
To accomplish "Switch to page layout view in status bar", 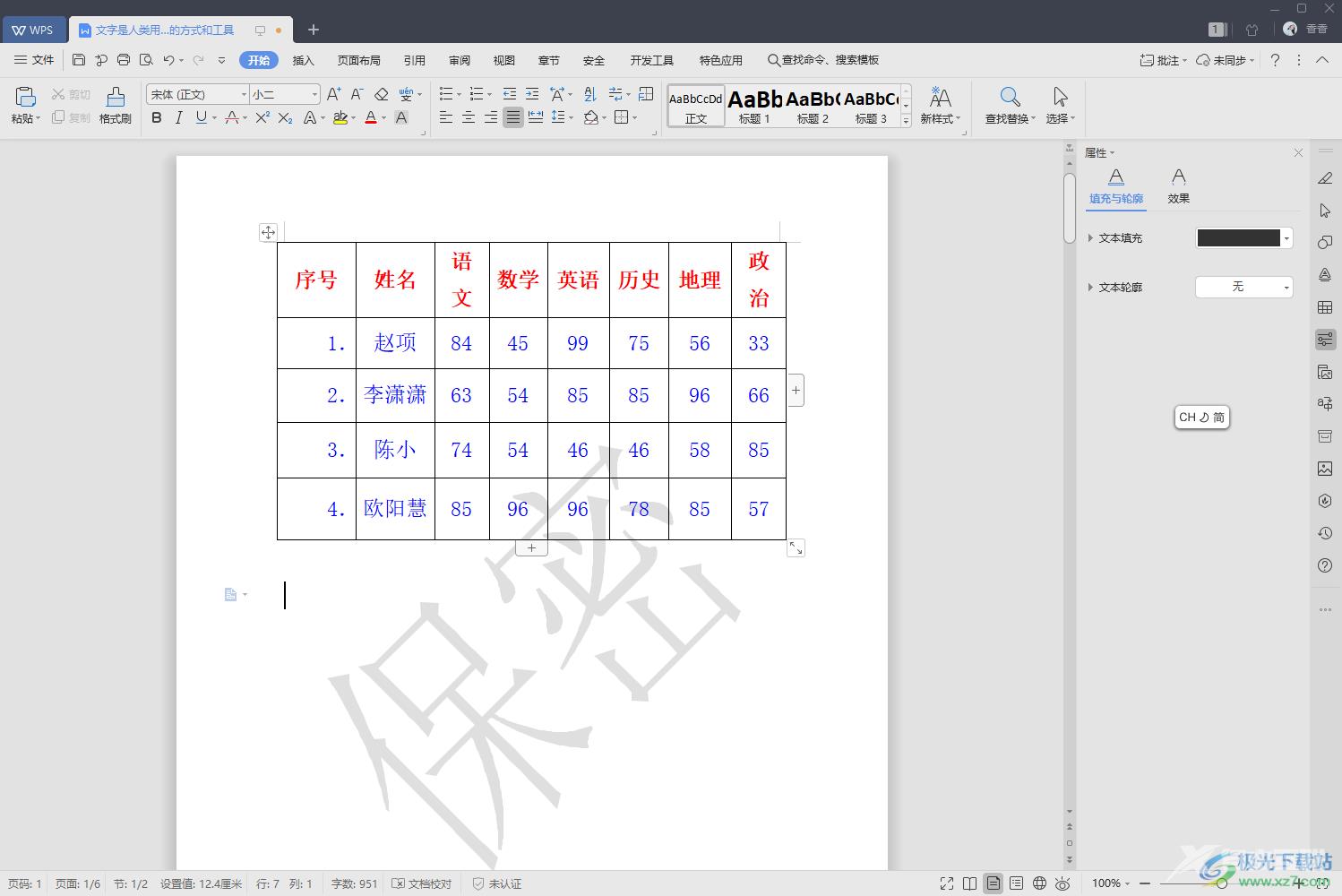I will click(x=994, y=883).
